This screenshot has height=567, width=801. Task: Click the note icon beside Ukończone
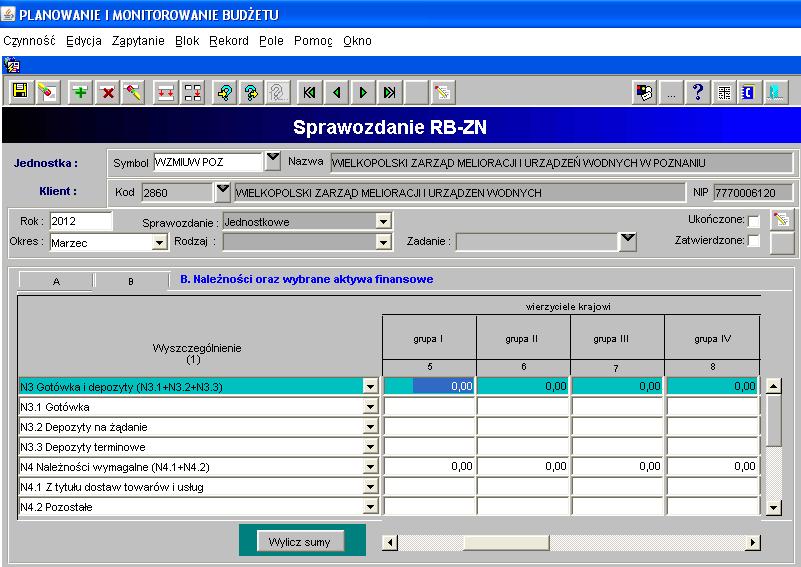point(782,220)
